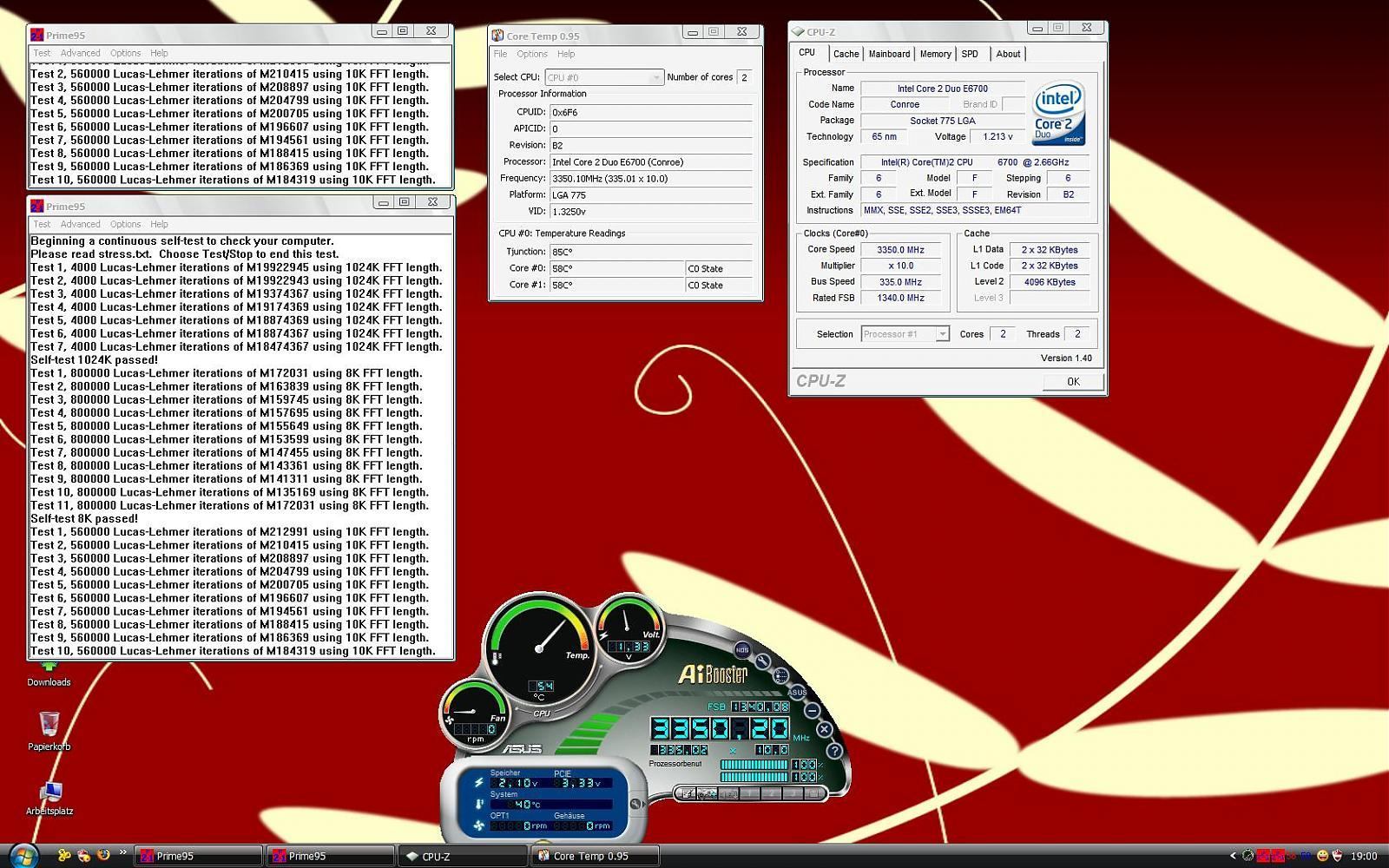This screenshot has height=868, width=1389.
Task: Click CPUID value 0x6F6 in Core Temp
Action: coord(650,112)
